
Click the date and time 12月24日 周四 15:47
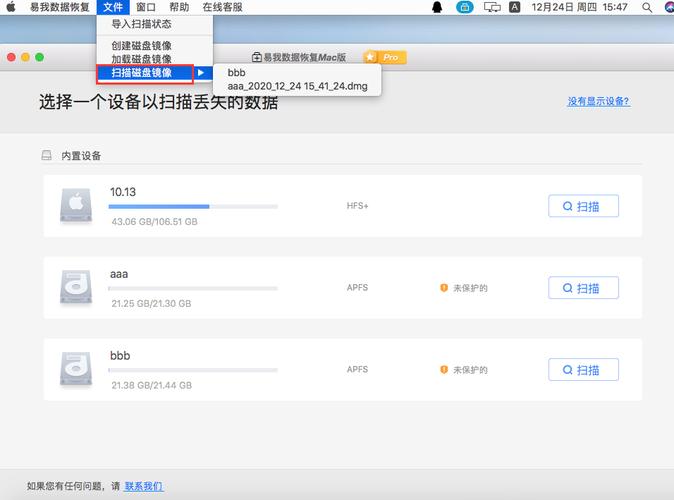click(x=579, y=7)
